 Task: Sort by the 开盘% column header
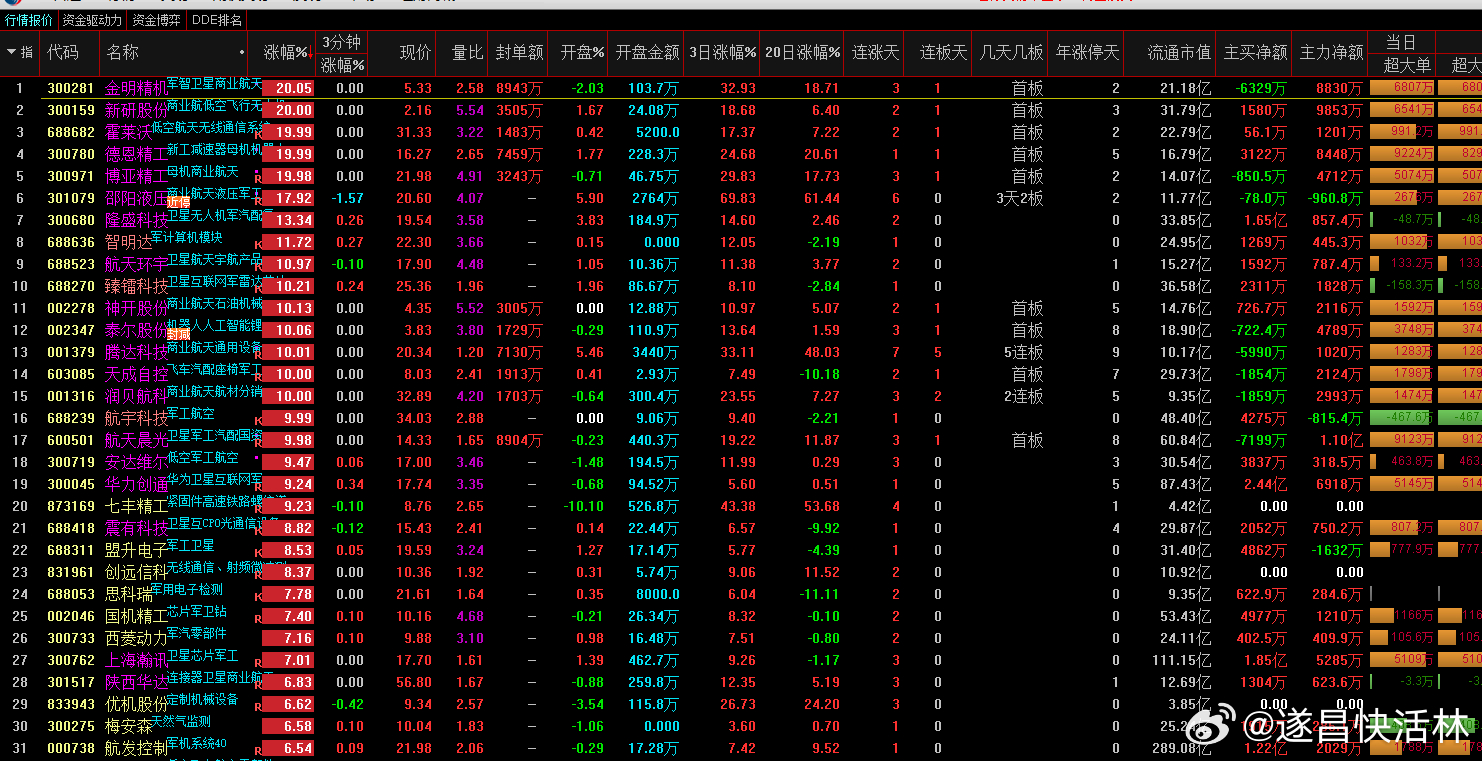[x=583, y=52]
